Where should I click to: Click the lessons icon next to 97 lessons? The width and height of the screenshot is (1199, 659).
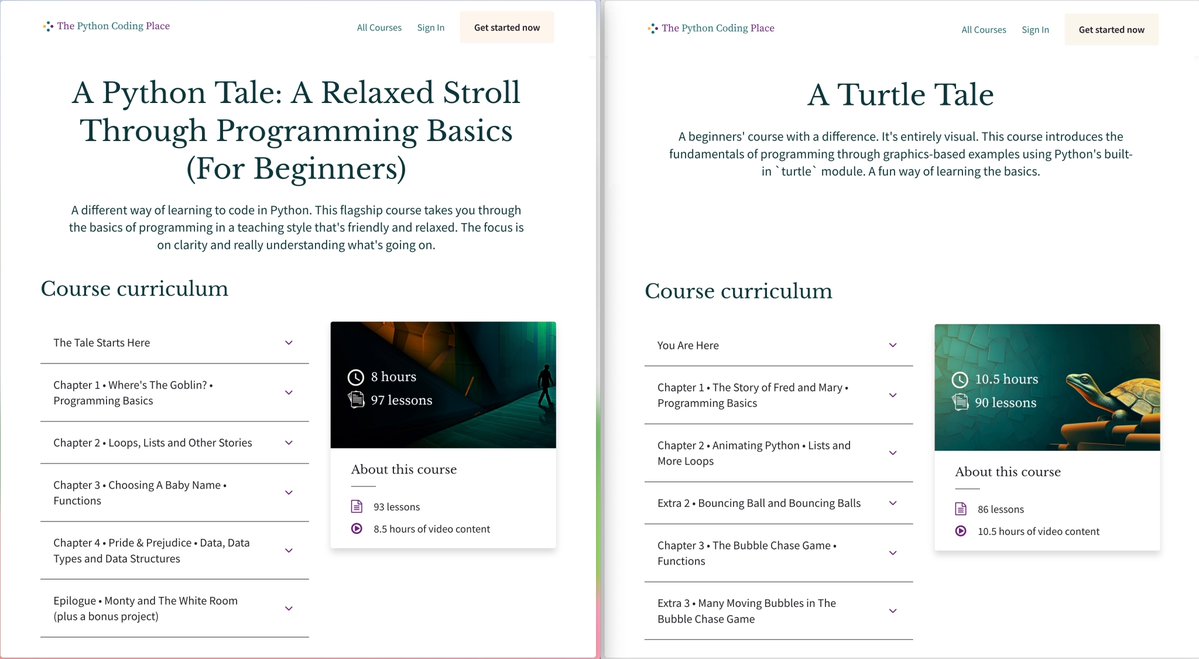[356, 400]
